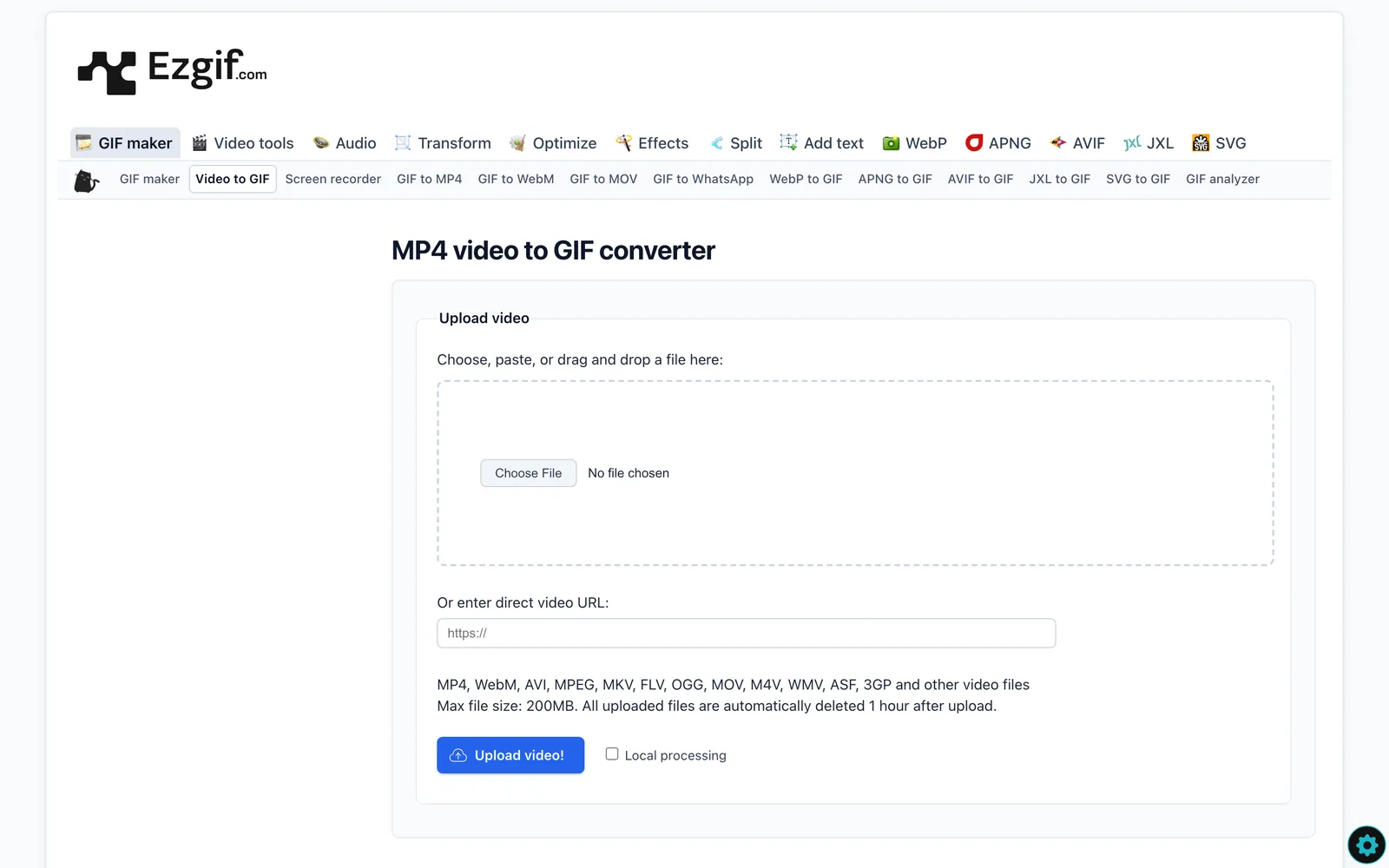Viewport: 1389px width, 868px height.
Task: Go to GIF to WebM
Action: (516, 179)
